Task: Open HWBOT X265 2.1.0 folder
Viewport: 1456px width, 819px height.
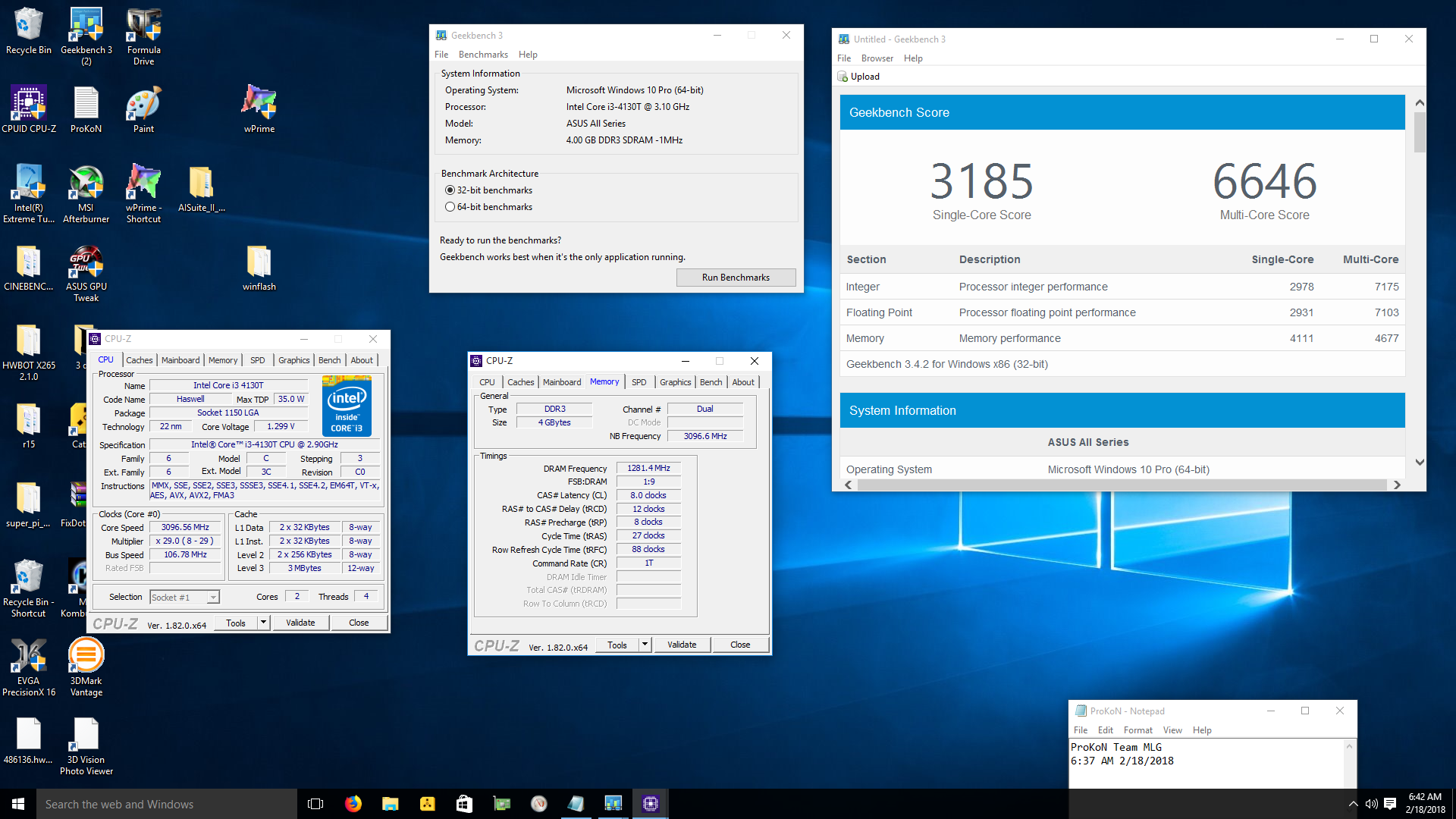Action: tap(29, 353)
